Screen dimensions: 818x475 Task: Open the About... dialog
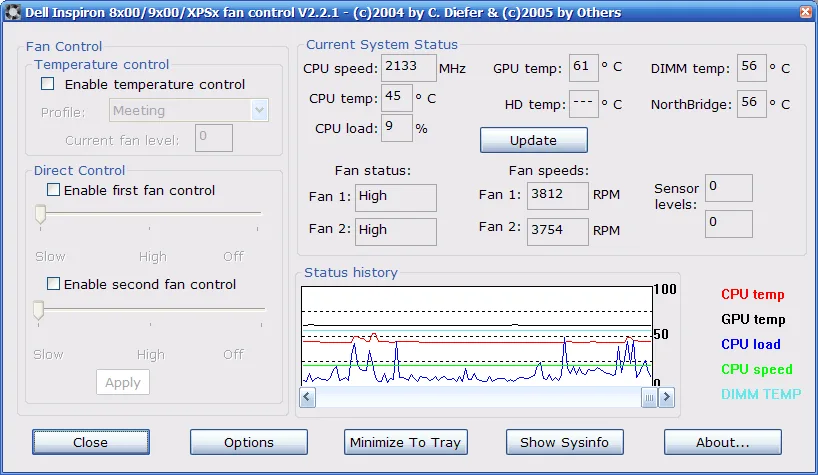pos(722,442)
